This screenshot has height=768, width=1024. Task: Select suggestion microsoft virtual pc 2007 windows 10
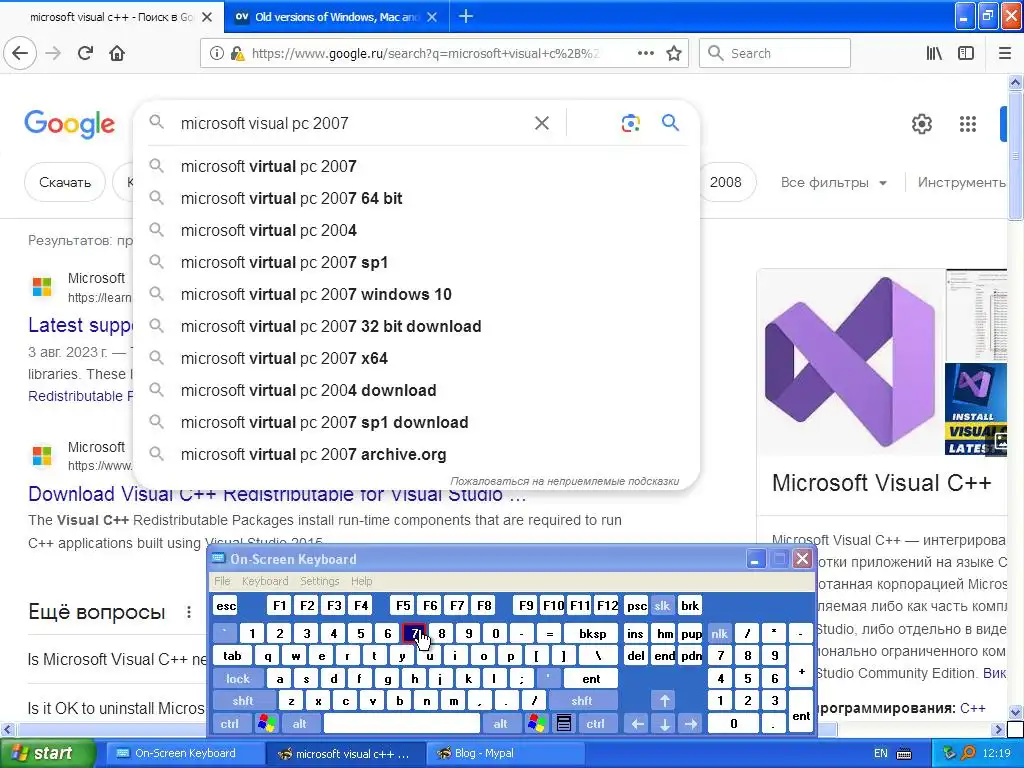tap(417, 294)
